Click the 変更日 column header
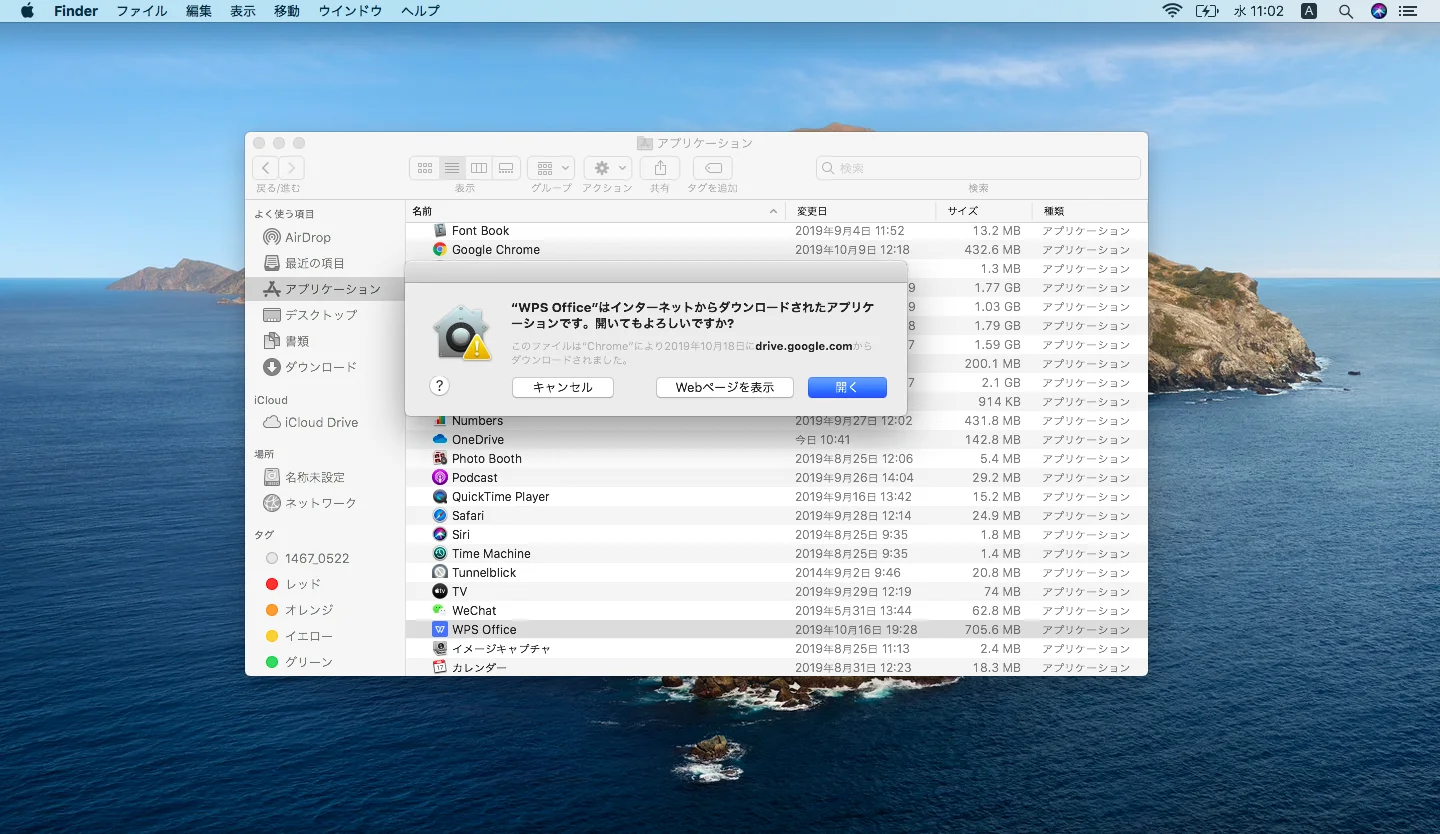This screenshot has height=834, width=1440. (x=860, y=211)
